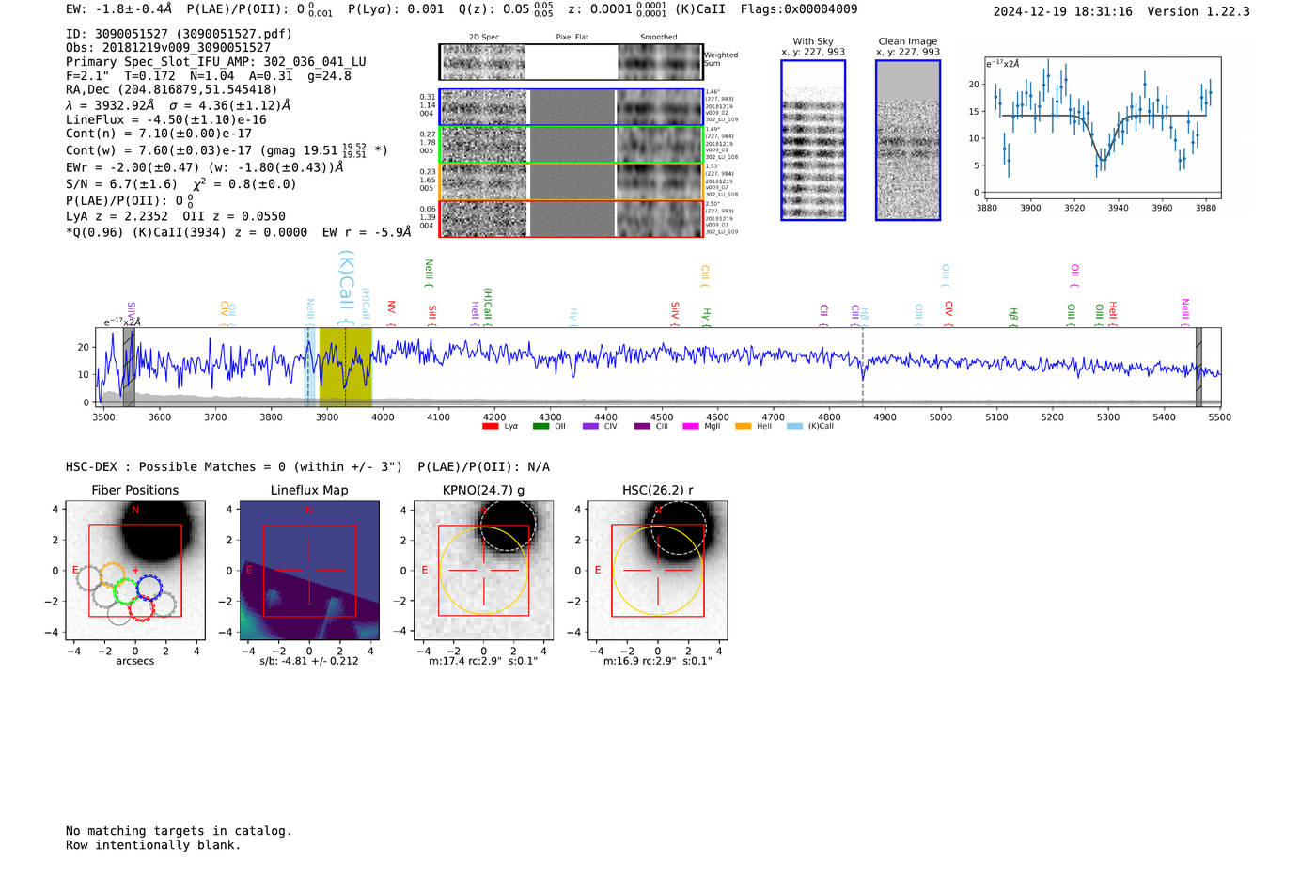The height and width of the screenshot is (896, 1316).
Task: Click the dashed vertical line near 4860 Å
Action: pyautogui.click(x=863, y=367)
